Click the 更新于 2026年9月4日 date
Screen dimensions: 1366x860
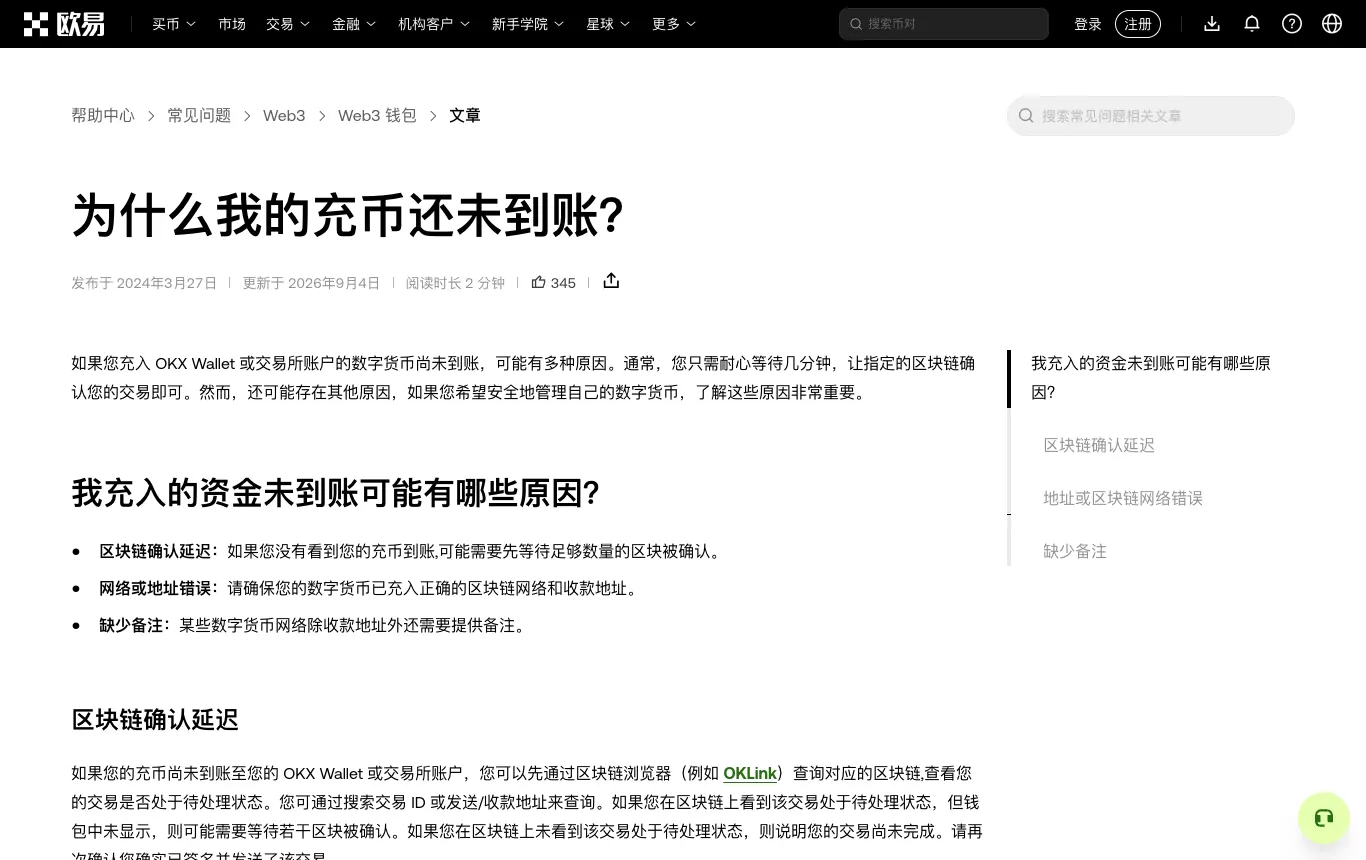pos(311,283)
